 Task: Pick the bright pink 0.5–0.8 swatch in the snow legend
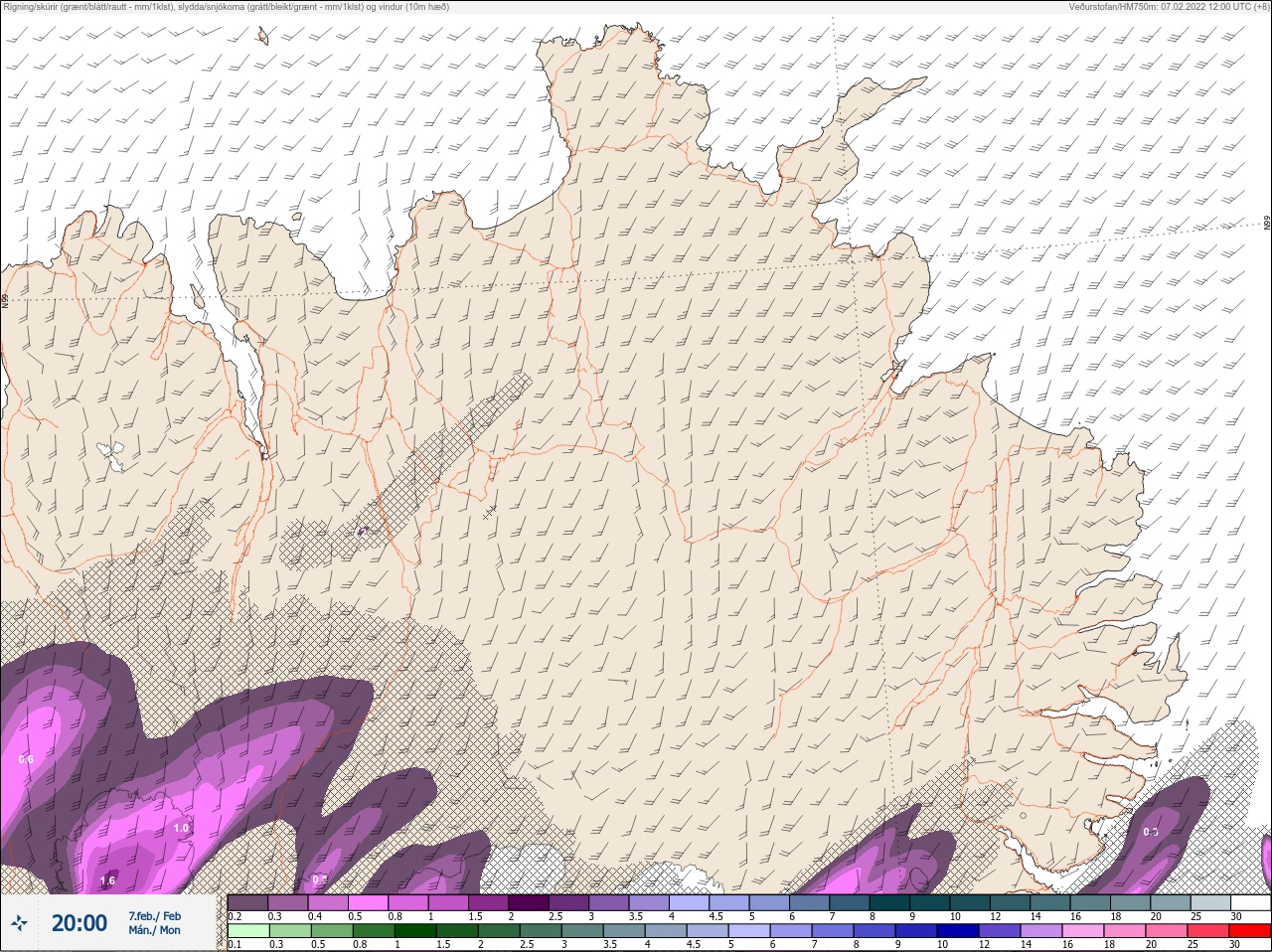pos(368,903)
